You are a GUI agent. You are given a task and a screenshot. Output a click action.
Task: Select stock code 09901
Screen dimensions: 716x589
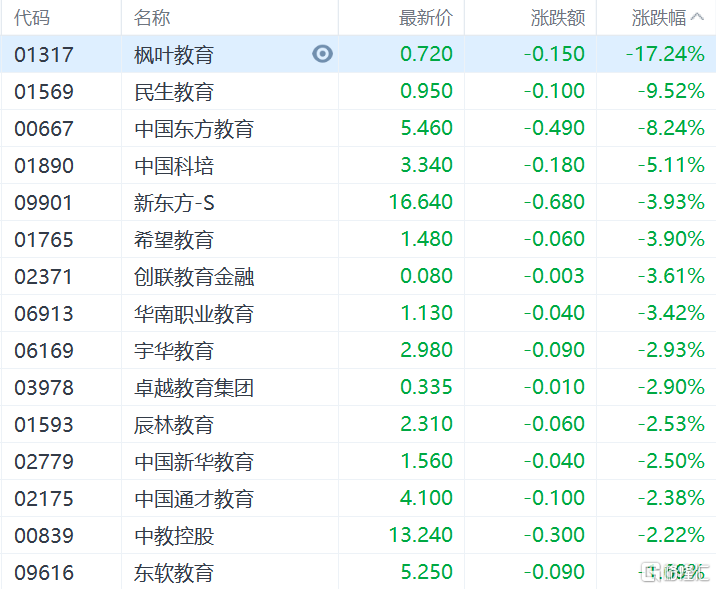click(44, 203)
